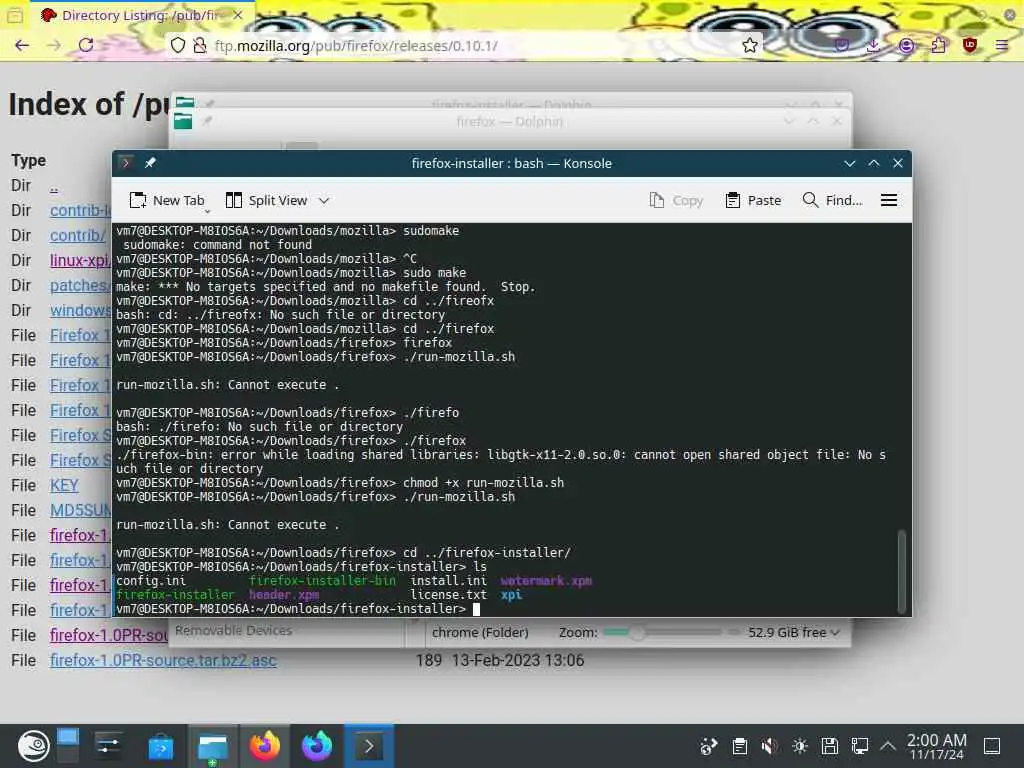Bookmark this page with the star icon
Viewport: 1024px width, 768px height.
coord(750,45)
